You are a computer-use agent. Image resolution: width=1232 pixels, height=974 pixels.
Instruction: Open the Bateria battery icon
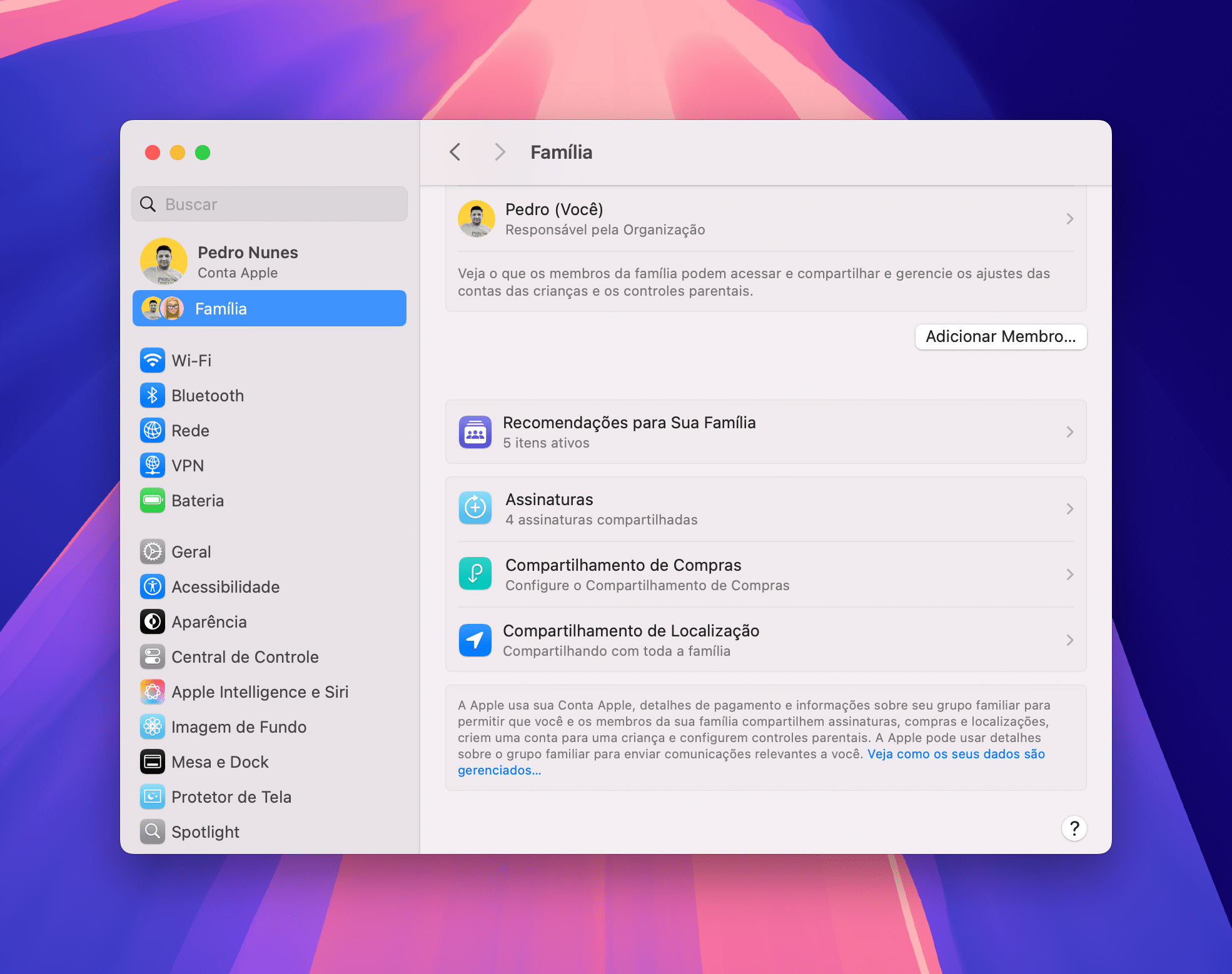[x=153, y=501]
